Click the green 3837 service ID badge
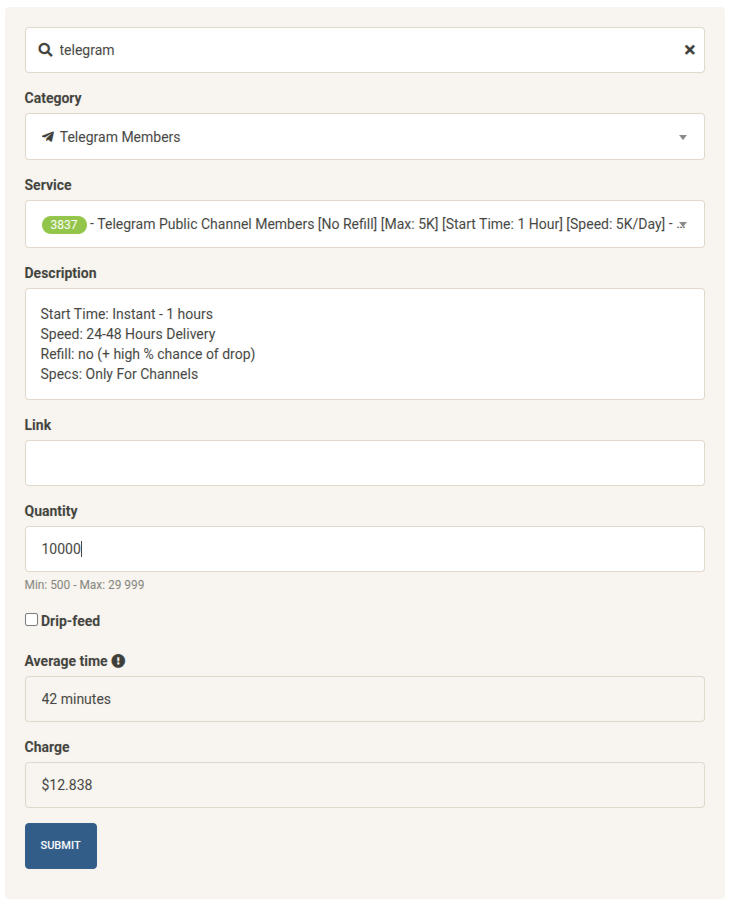Screen dimensions: 731x907 pos(64,225)
